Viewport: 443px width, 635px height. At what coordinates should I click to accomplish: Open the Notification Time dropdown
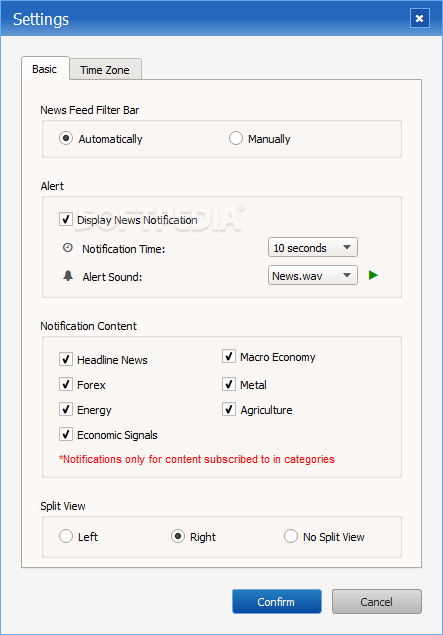(313, 247)
